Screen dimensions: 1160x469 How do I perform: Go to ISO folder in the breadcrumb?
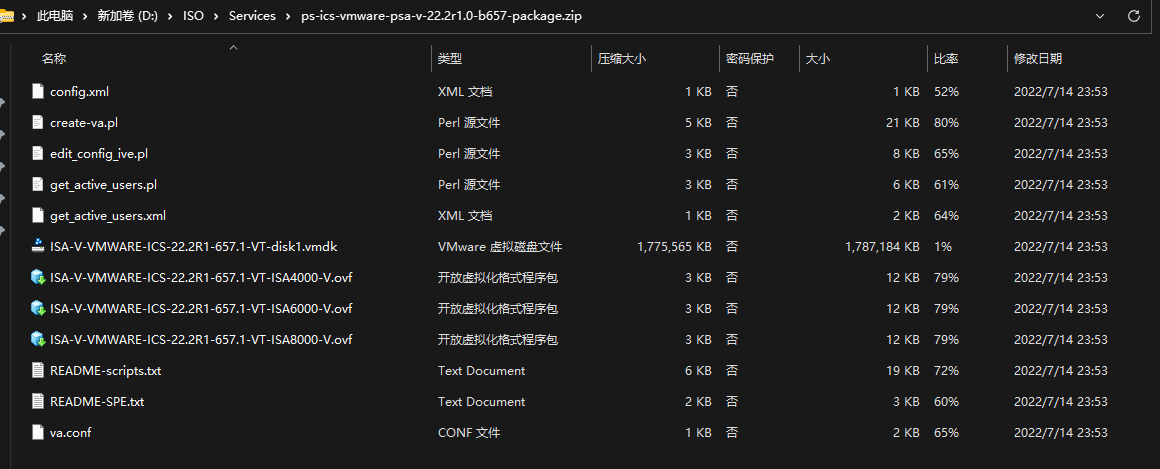(194, 16)
